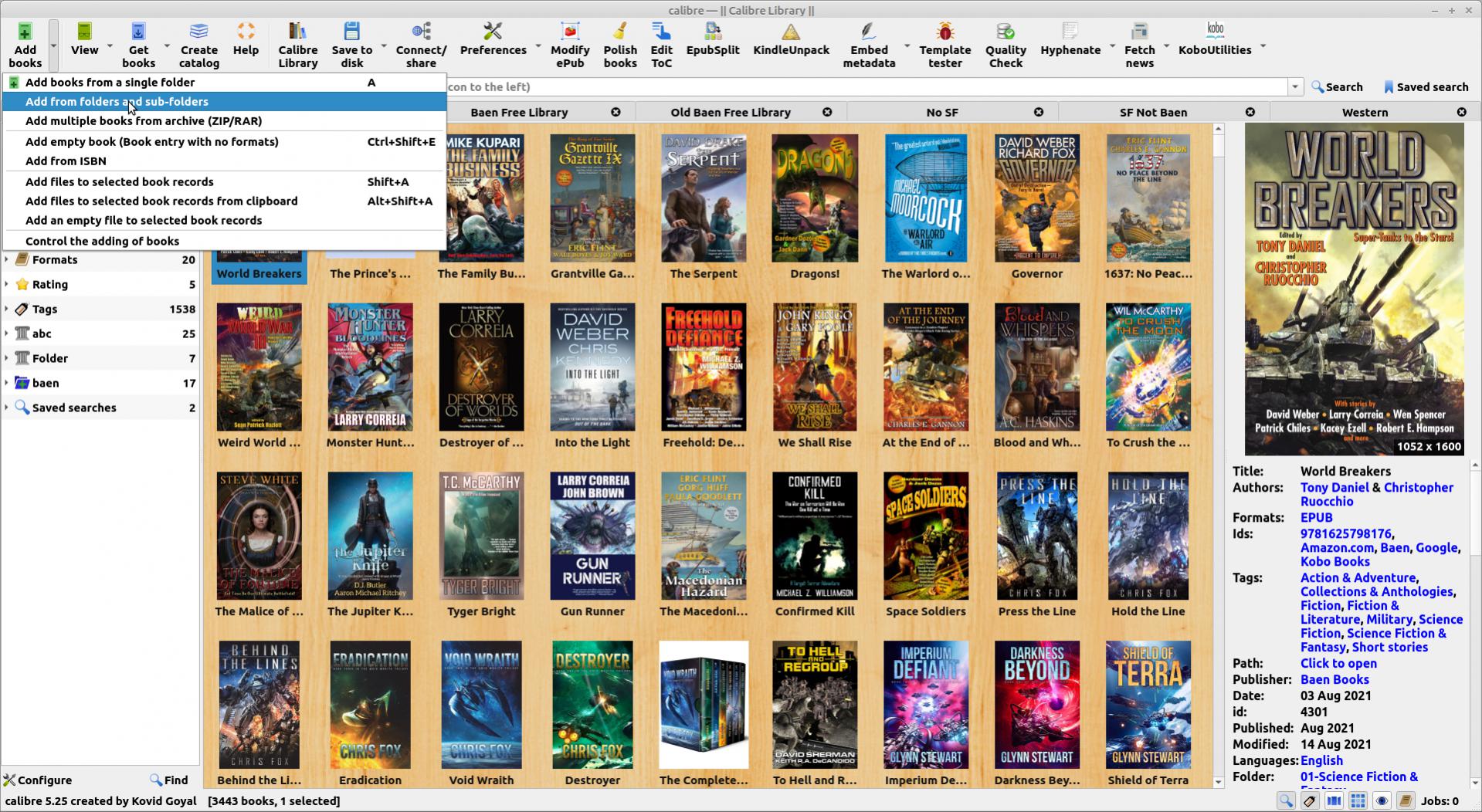This screenshot has height=812, width=1482.
Task: Expand the Saved searches tree node
Action: click(x=7, y=408)
